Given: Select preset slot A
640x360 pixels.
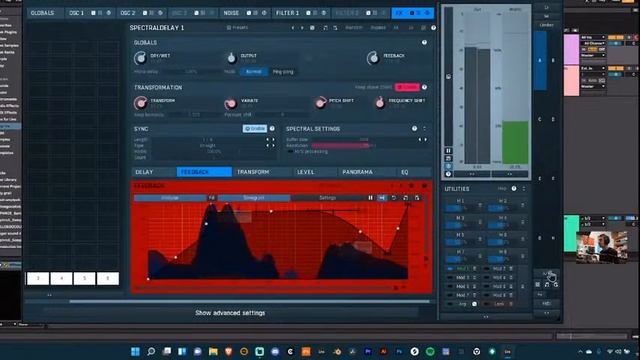Looking at the screenshot, I should point(540,60).
